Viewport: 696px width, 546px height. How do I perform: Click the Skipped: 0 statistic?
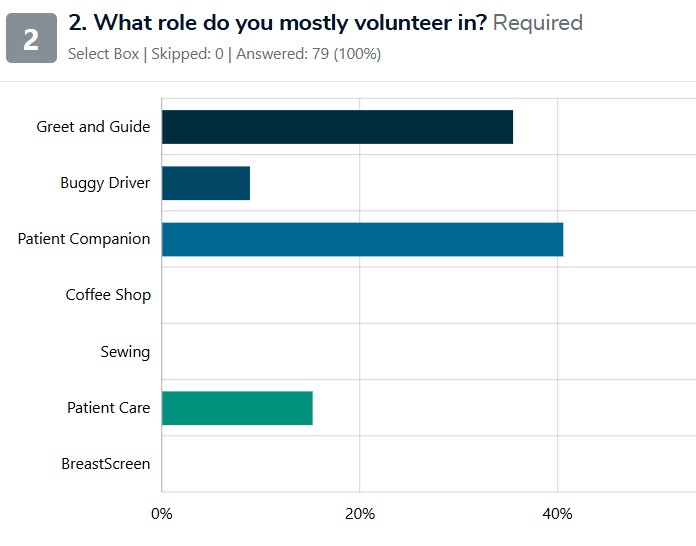(183, 54)
